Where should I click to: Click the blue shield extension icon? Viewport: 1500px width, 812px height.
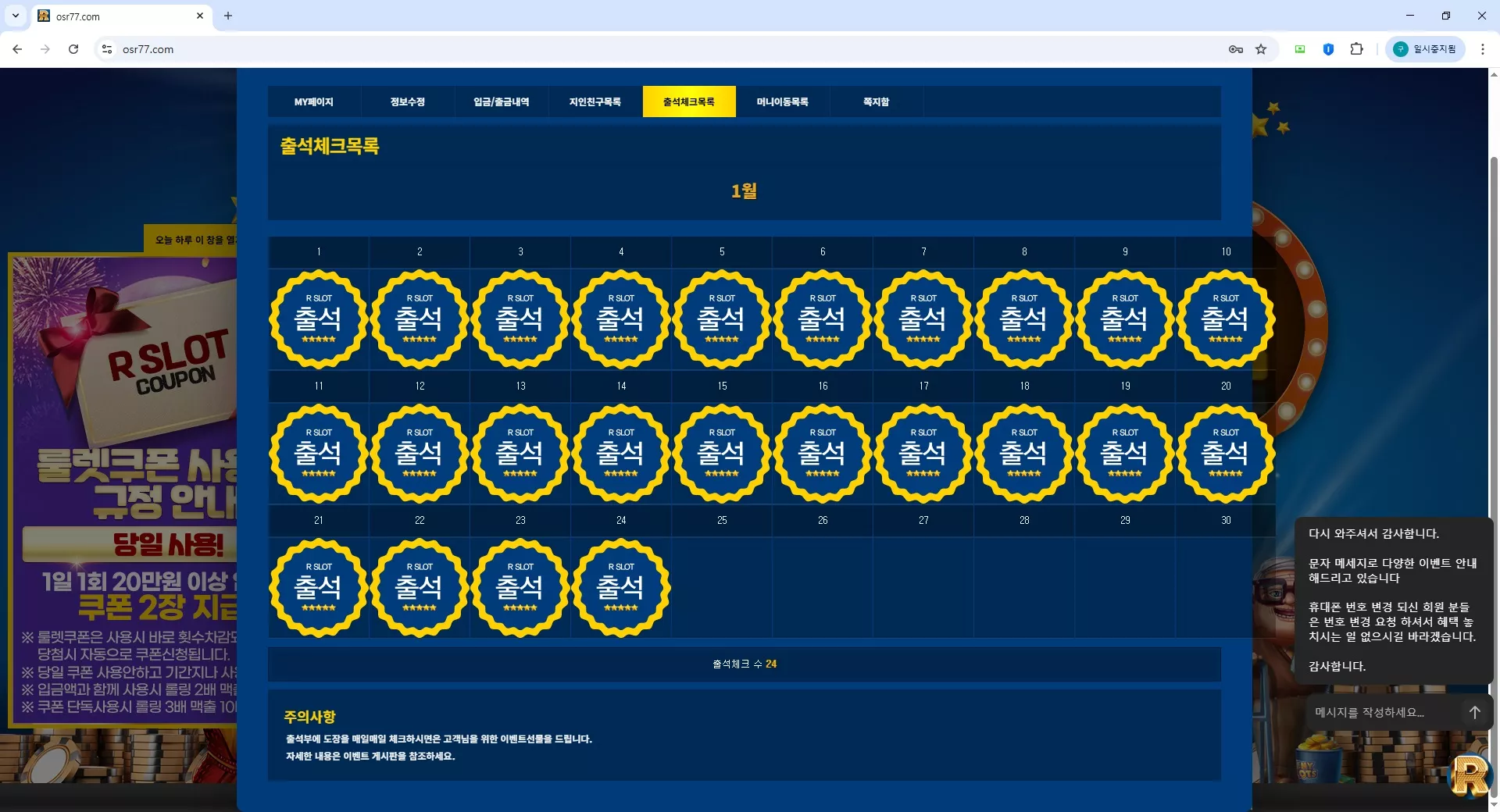(1328, 49)
